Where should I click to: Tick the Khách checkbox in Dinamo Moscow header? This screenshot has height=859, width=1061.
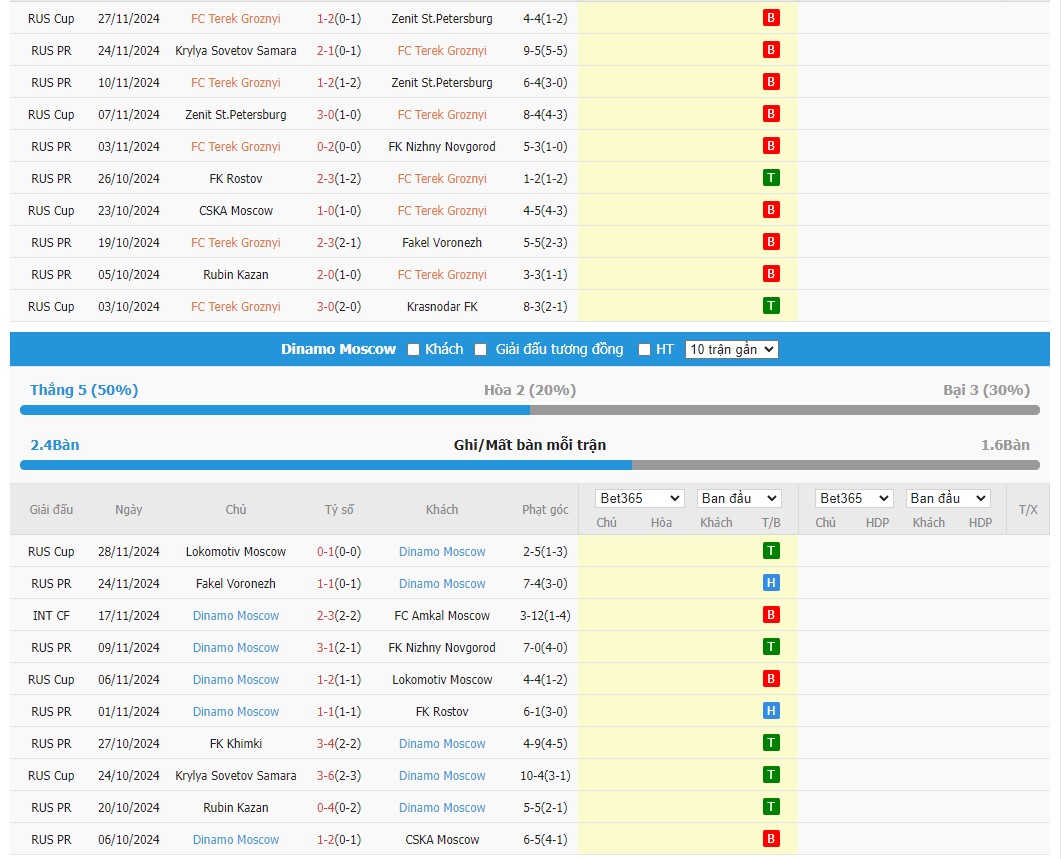(x=413, y=349)
